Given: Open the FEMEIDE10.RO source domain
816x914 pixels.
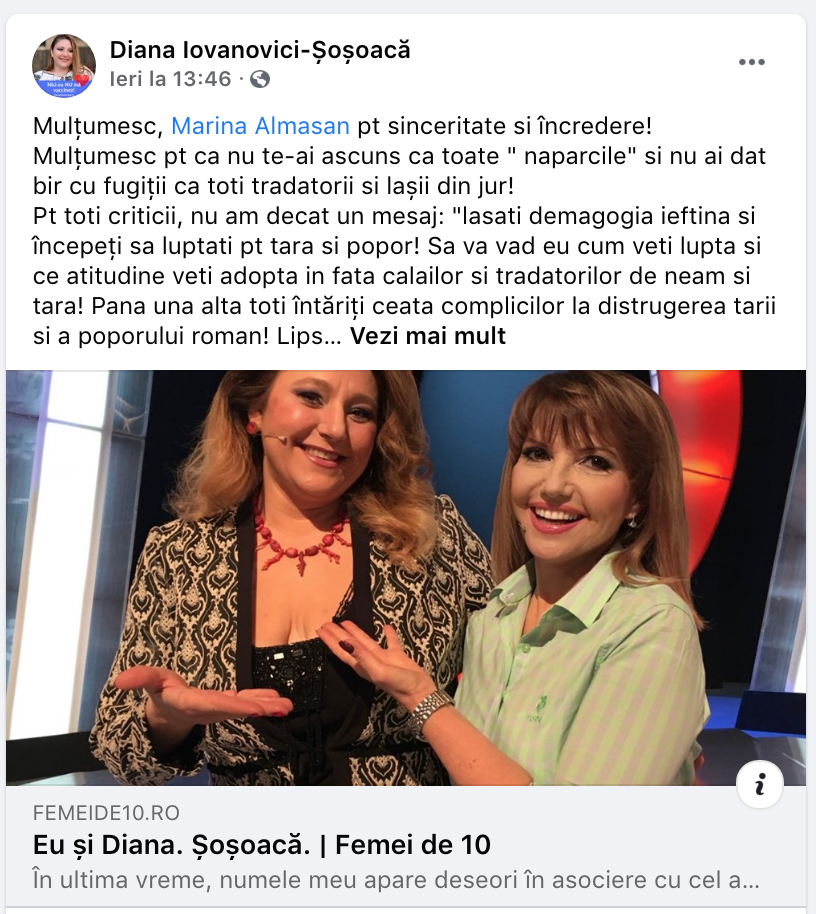Looking at the screenshot, I should pos(106,813).
